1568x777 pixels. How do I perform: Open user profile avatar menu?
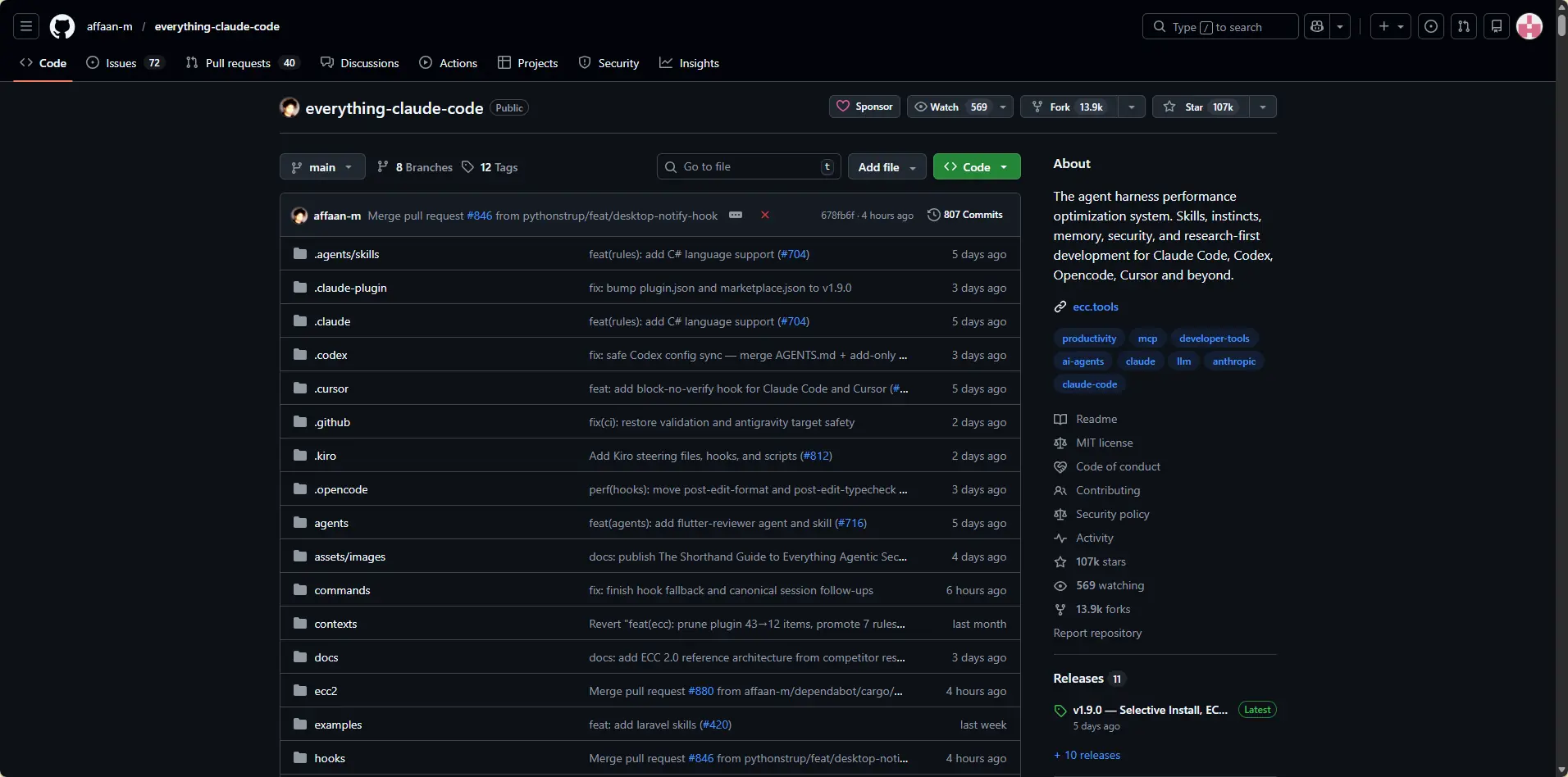1529,26
